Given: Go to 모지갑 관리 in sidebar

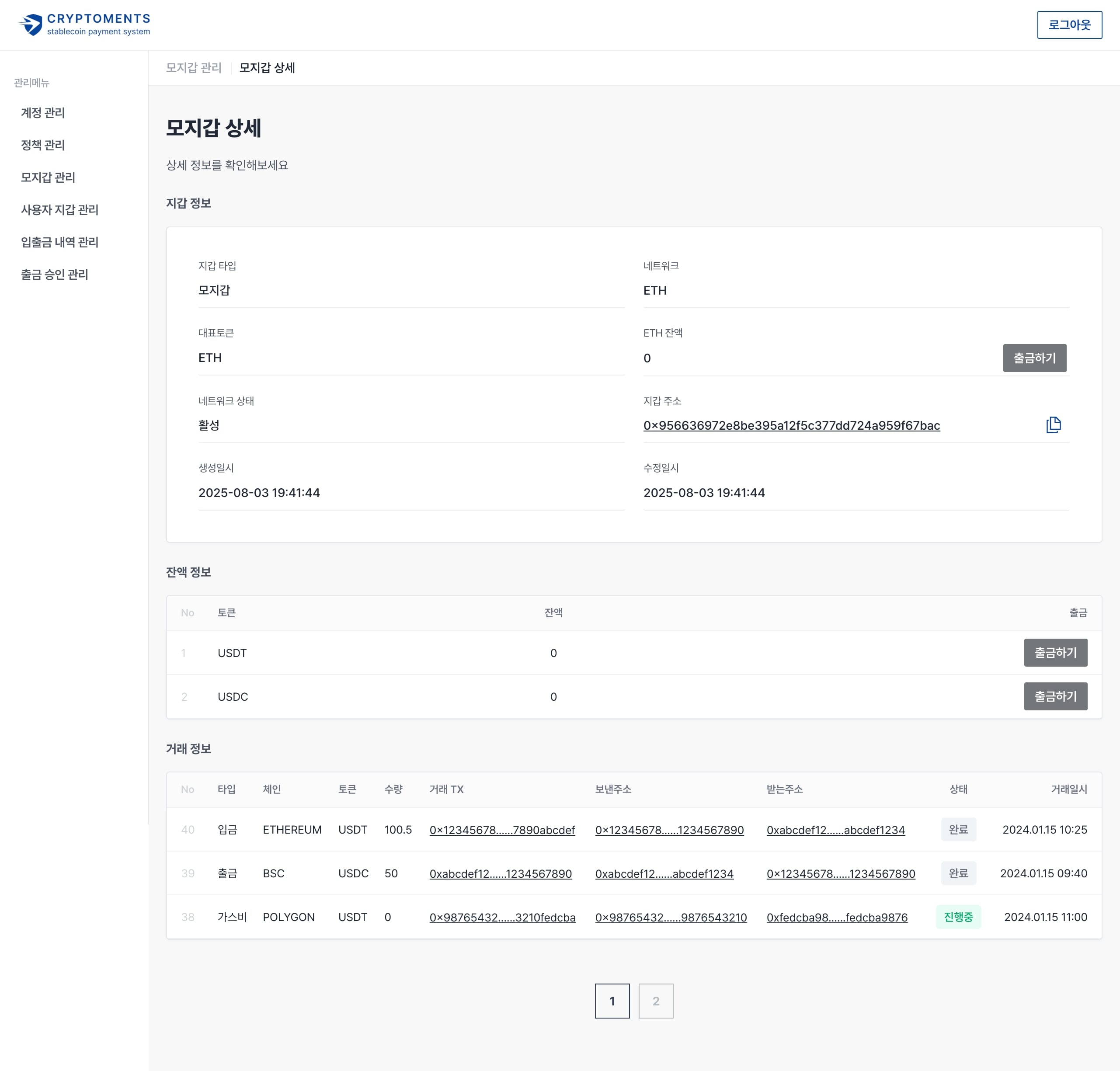Looking at the screenshot, I should [x=48, y=177].
